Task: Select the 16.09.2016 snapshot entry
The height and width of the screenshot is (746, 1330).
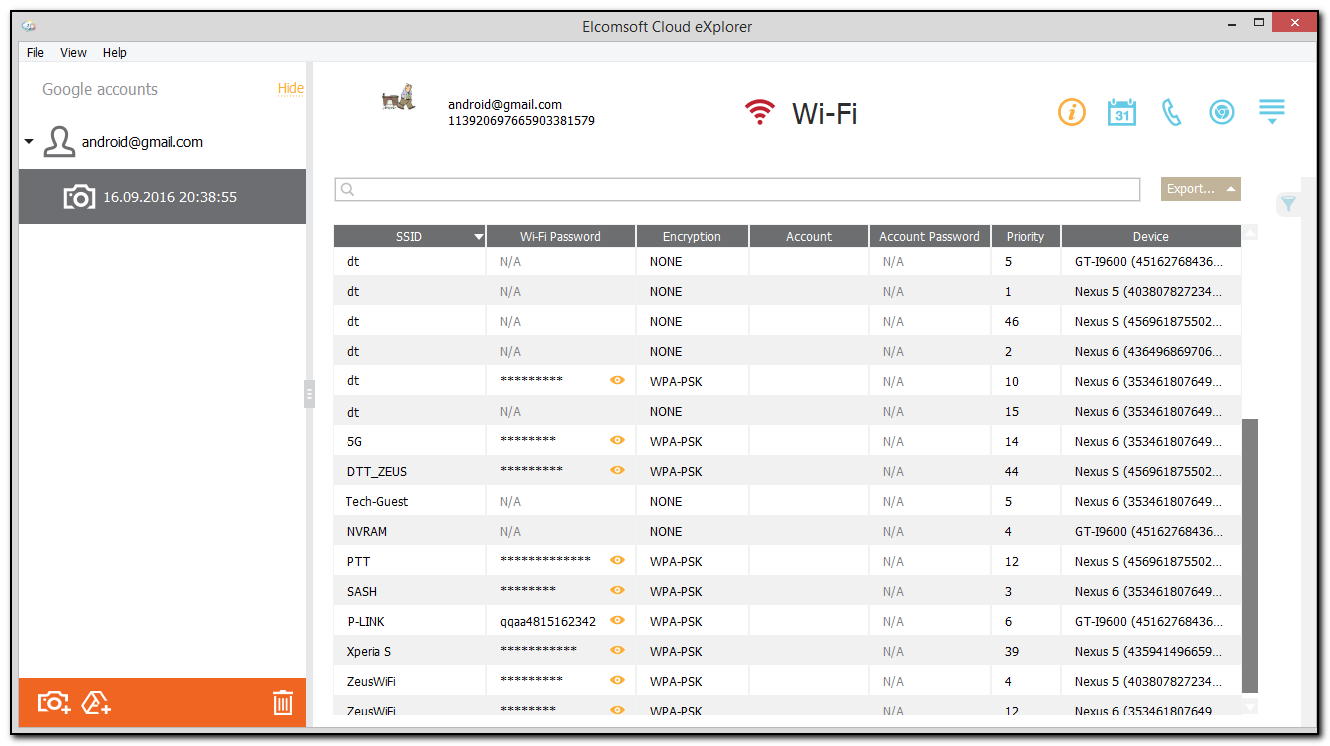Action: (160, 196)
